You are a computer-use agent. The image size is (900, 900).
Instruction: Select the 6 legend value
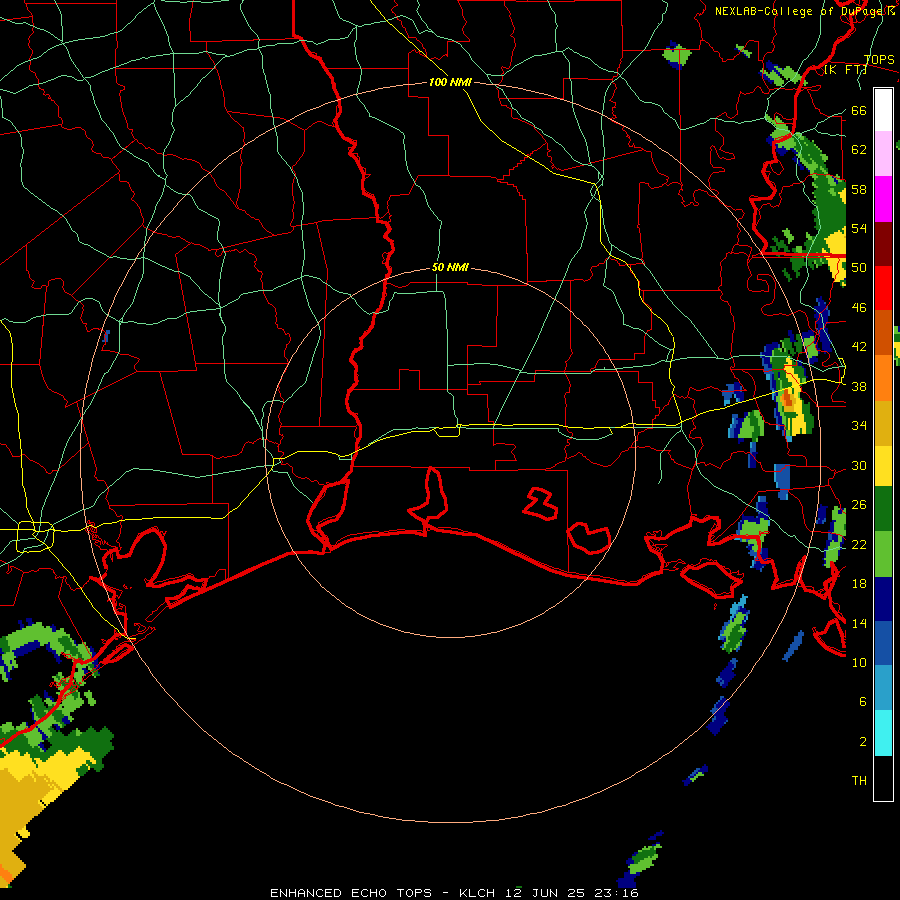[863, 702]
